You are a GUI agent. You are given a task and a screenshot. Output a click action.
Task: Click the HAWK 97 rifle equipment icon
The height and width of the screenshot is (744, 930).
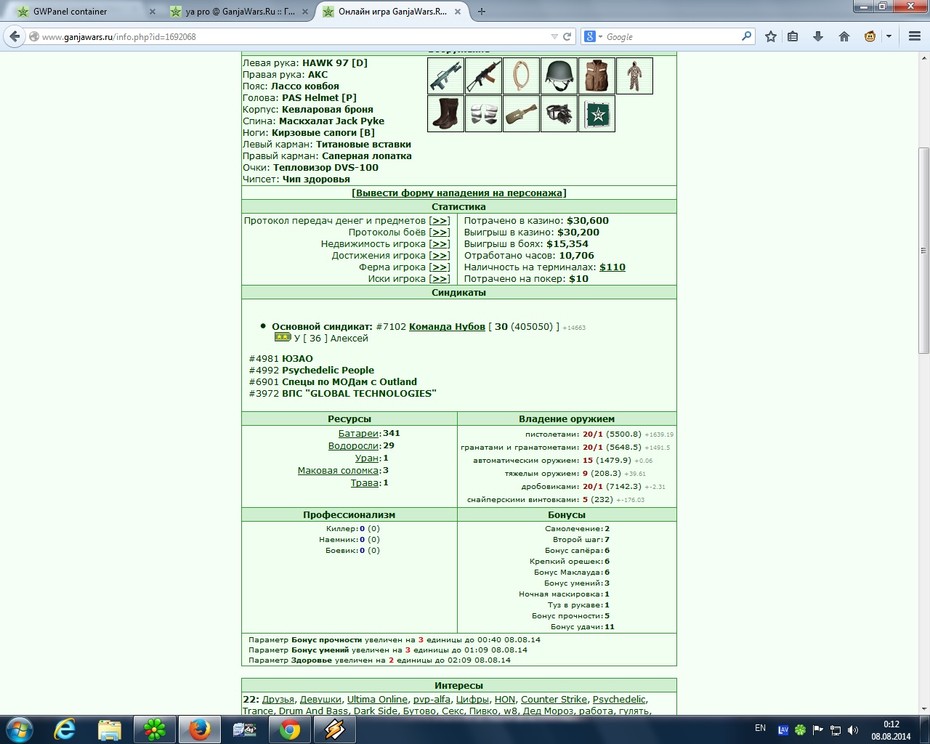tap(445, 75)
